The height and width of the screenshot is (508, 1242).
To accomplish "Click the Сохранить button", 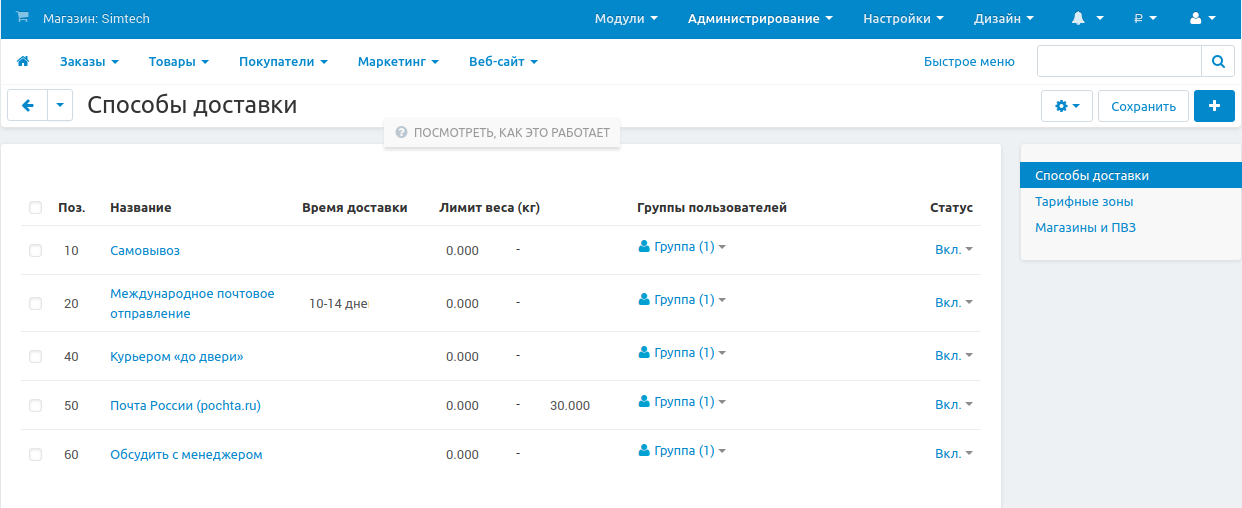I will pos(1143,106).
